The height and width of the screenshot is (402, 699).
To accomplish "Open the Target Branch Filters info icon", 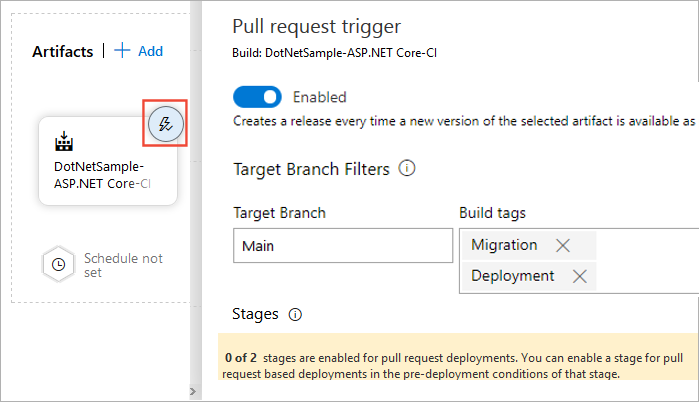I will click(x=407, y=169).
